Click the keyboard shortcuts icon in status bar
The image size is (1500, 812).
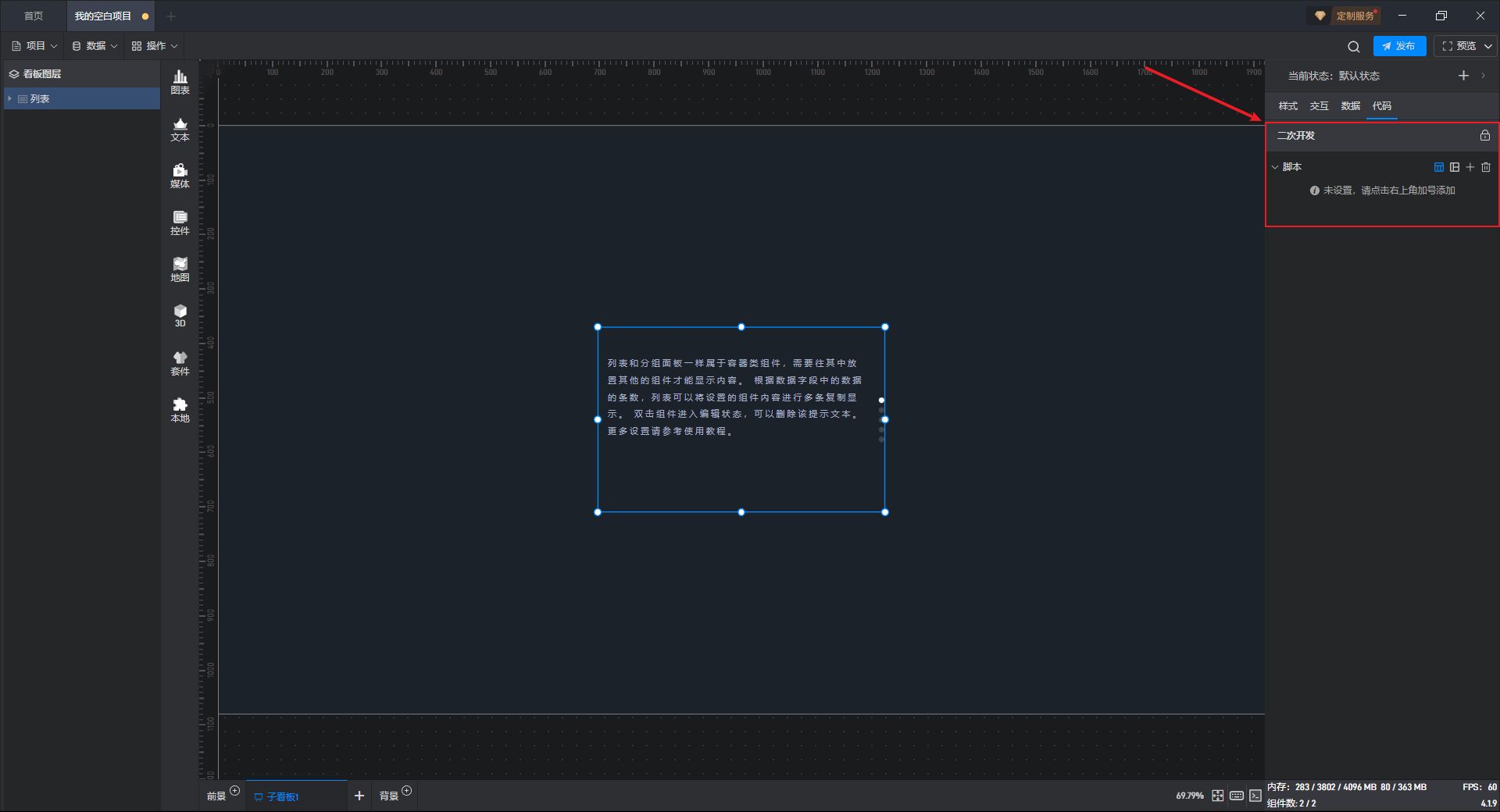click(x=1237, y=796)
